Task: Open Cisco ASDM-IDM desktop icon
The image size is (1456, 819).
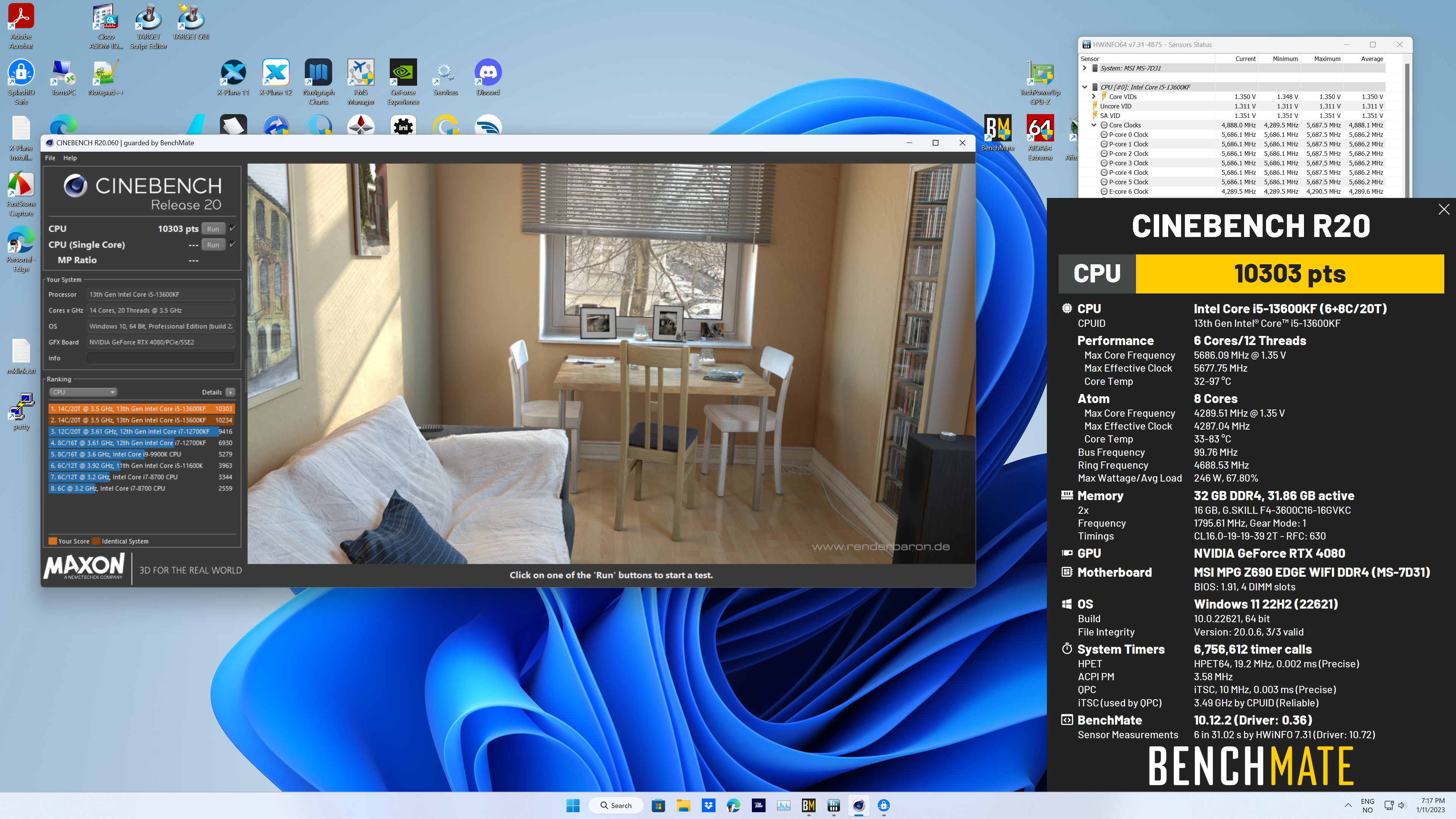Action: 106,26
